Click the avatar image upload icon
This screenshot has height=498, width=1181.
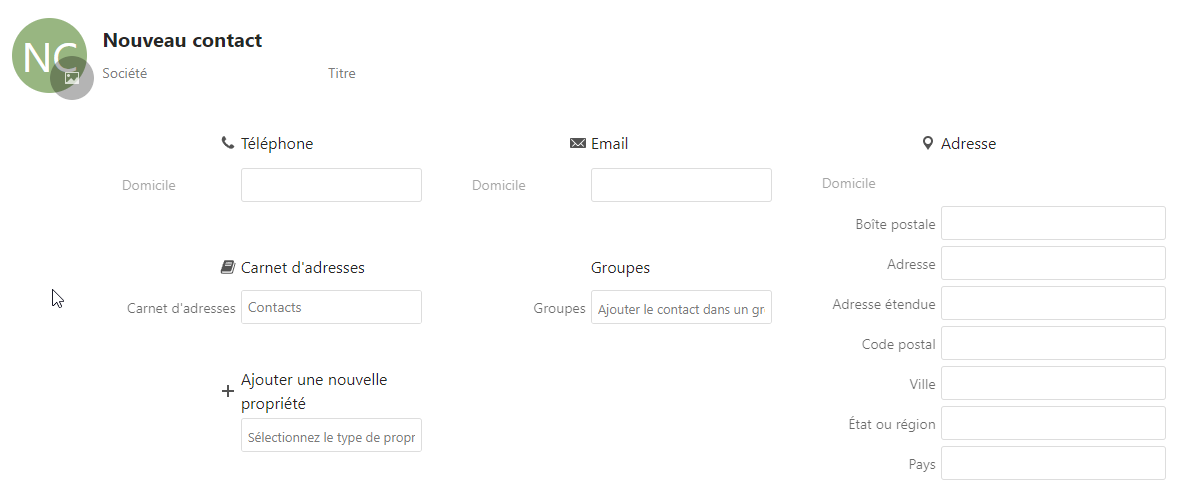pos(72,78)
